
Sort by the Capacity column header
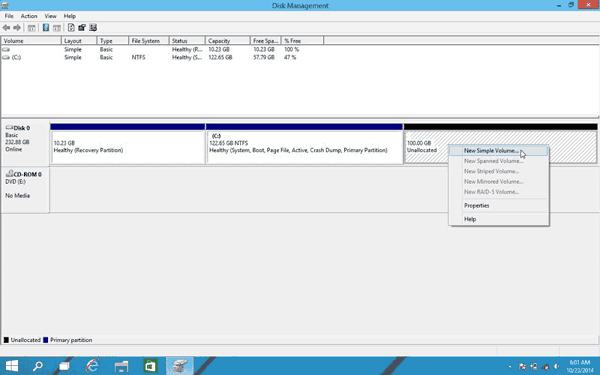pyautogui.click(x=228, y=41)
